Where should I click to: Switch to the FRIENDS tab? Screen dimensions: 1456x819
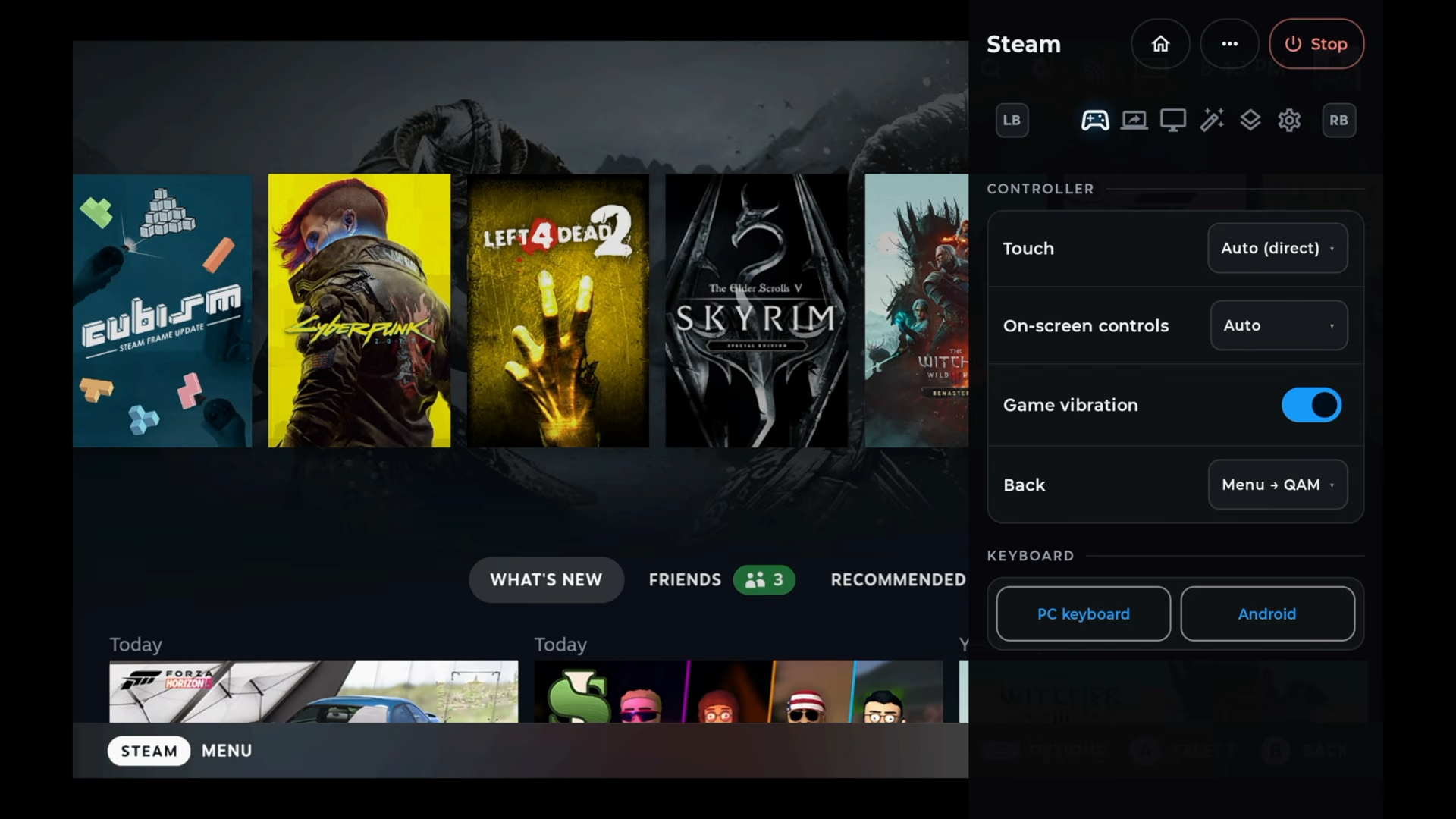point(685,580)
